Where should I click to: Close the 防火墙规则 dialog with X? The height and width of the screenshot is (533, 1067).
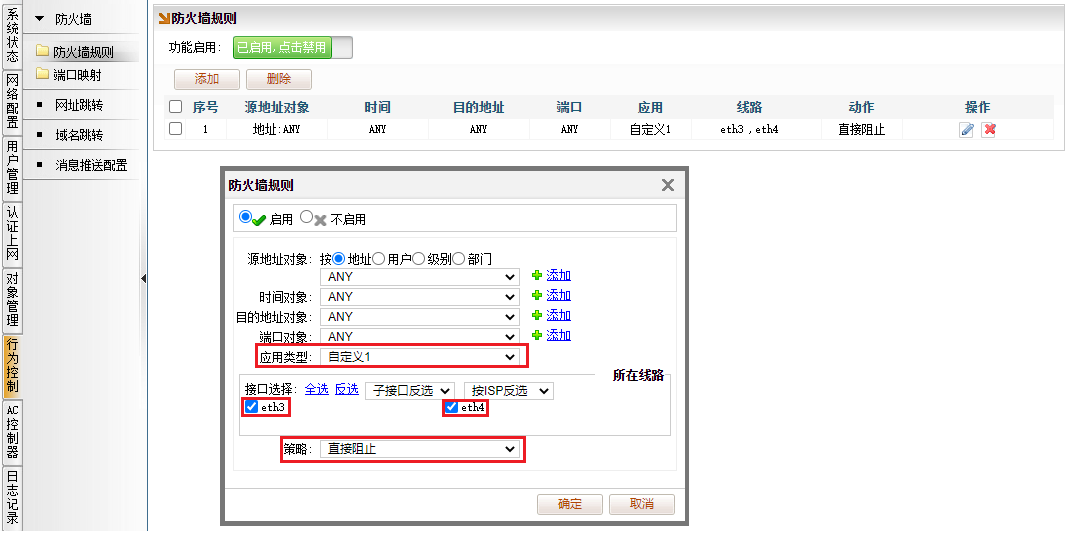tap(668, 185)
